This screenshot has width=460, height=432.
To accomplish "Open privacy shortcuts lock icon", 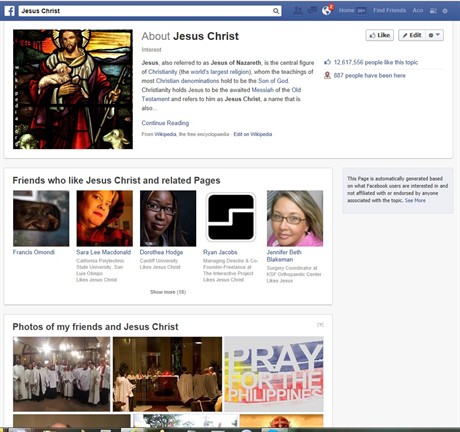I will [433, 11].
